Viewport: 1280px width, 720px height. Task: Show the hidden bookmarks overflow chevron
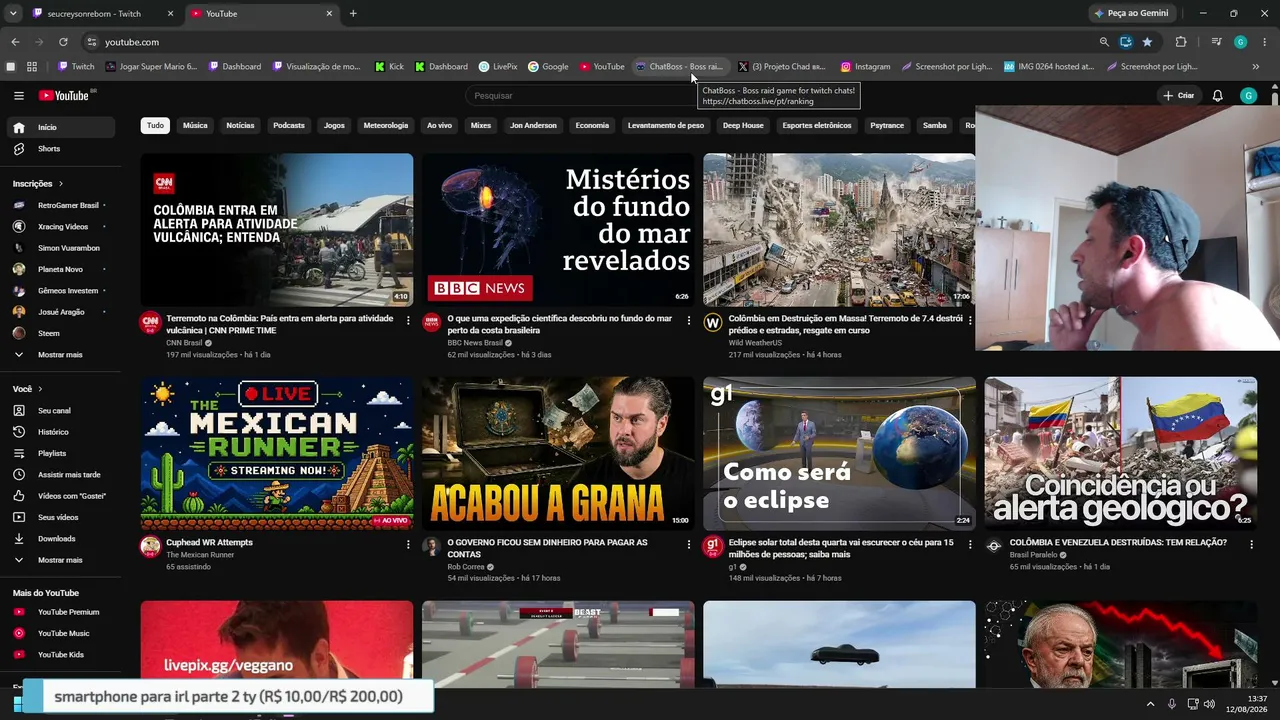[1256, 67]
